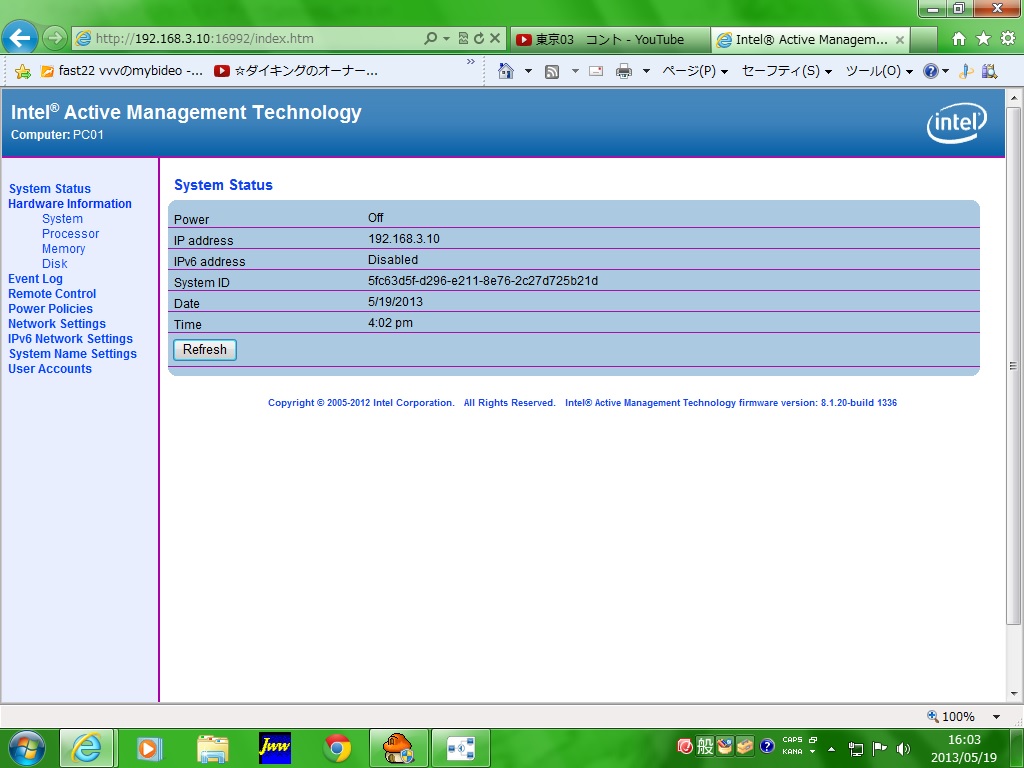
Task: Click the Action Center flag icon
Action: click(x=880, y=748)
